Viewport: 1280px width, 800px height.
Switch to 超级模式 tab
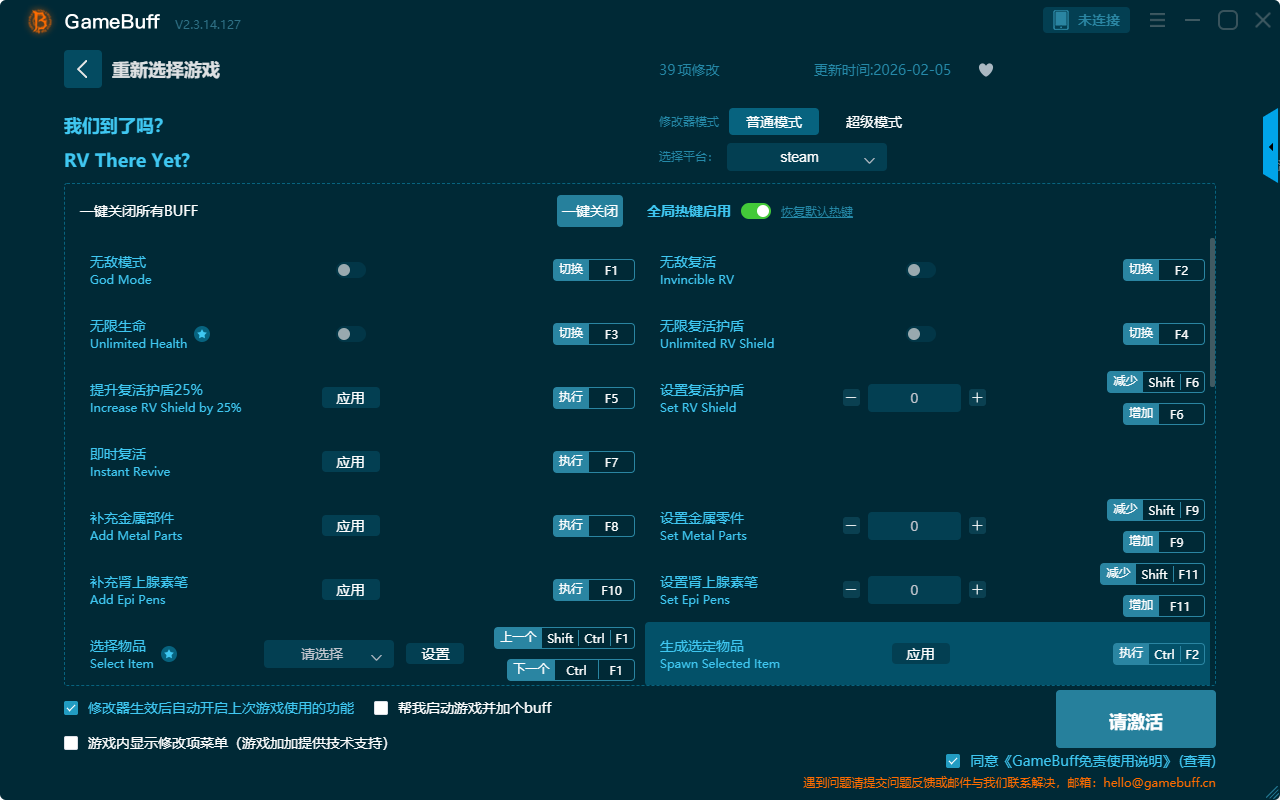click(x=873, y=122)
